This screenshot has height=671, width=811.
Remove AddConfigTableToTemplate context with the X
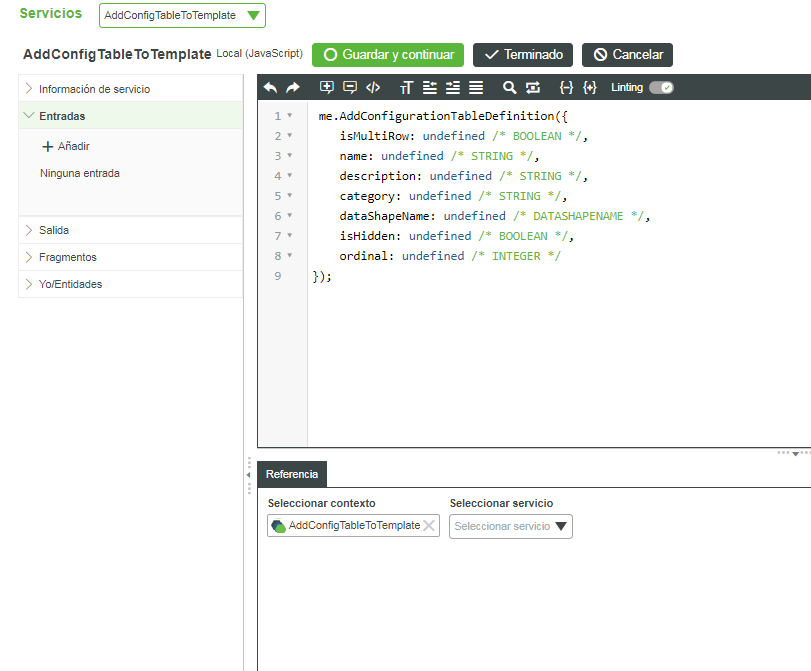click(429, 526)
